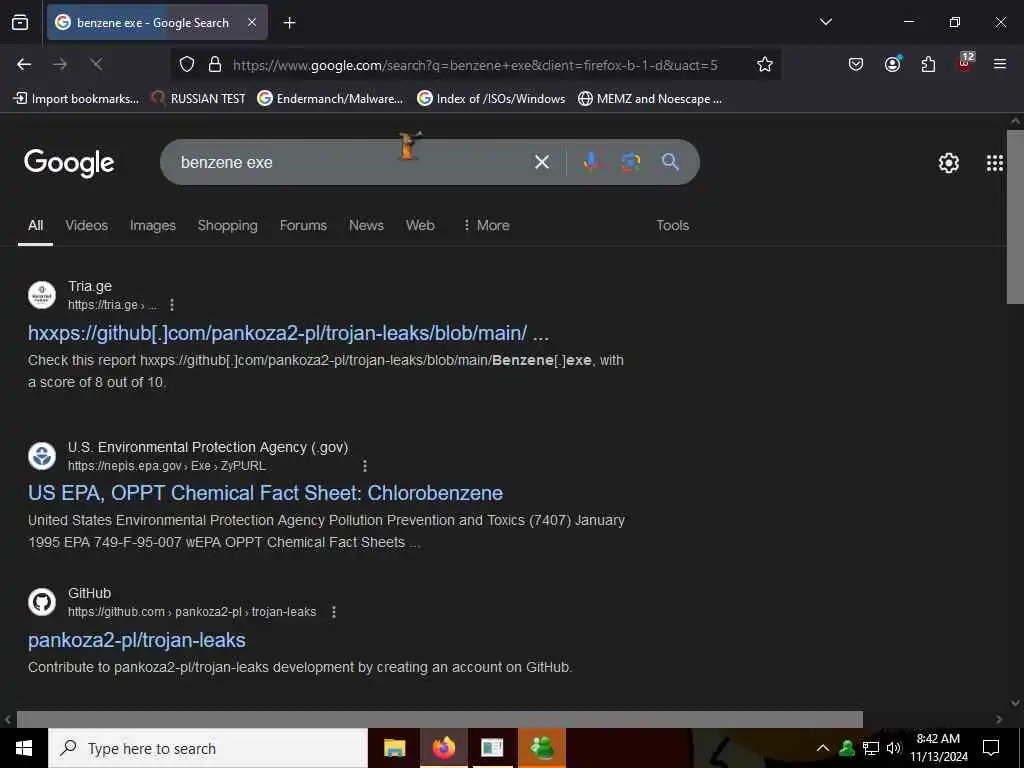Viewport: 1024px width, 768px height.
Task: Click the uBlock extension icon with badge 12
Action: click(x=965, y=63)
